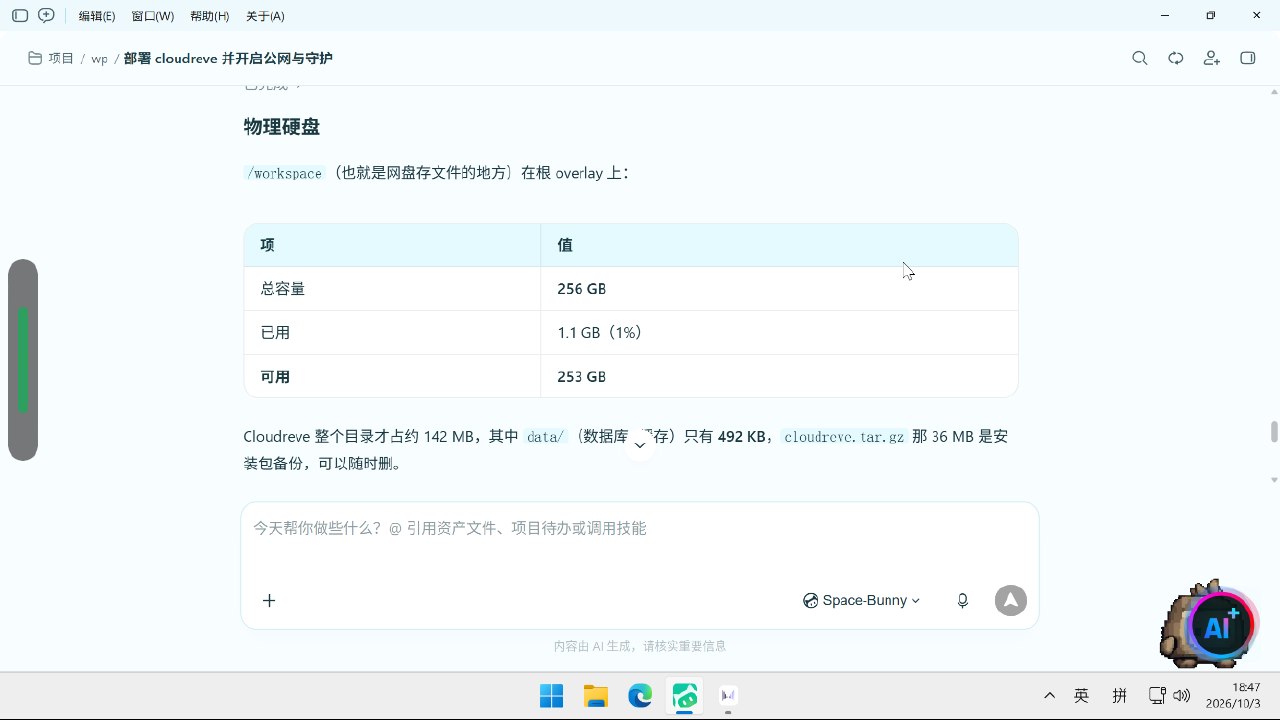Toggle the left sidebar panel icon
Viewport: 1280px width, 720px height.
click(20, 16)
